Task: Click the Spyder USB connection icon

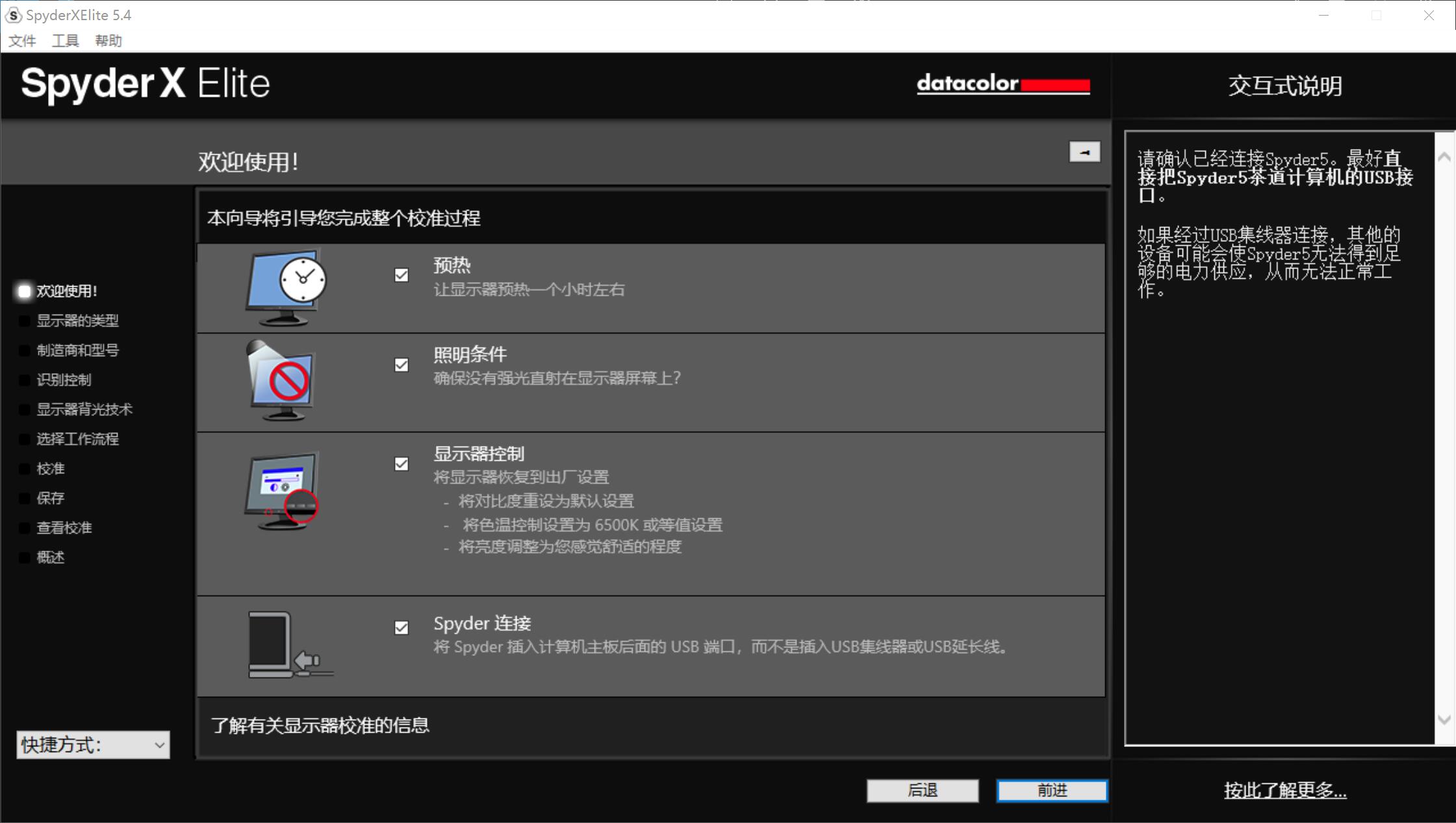Action: coord(290,645)
